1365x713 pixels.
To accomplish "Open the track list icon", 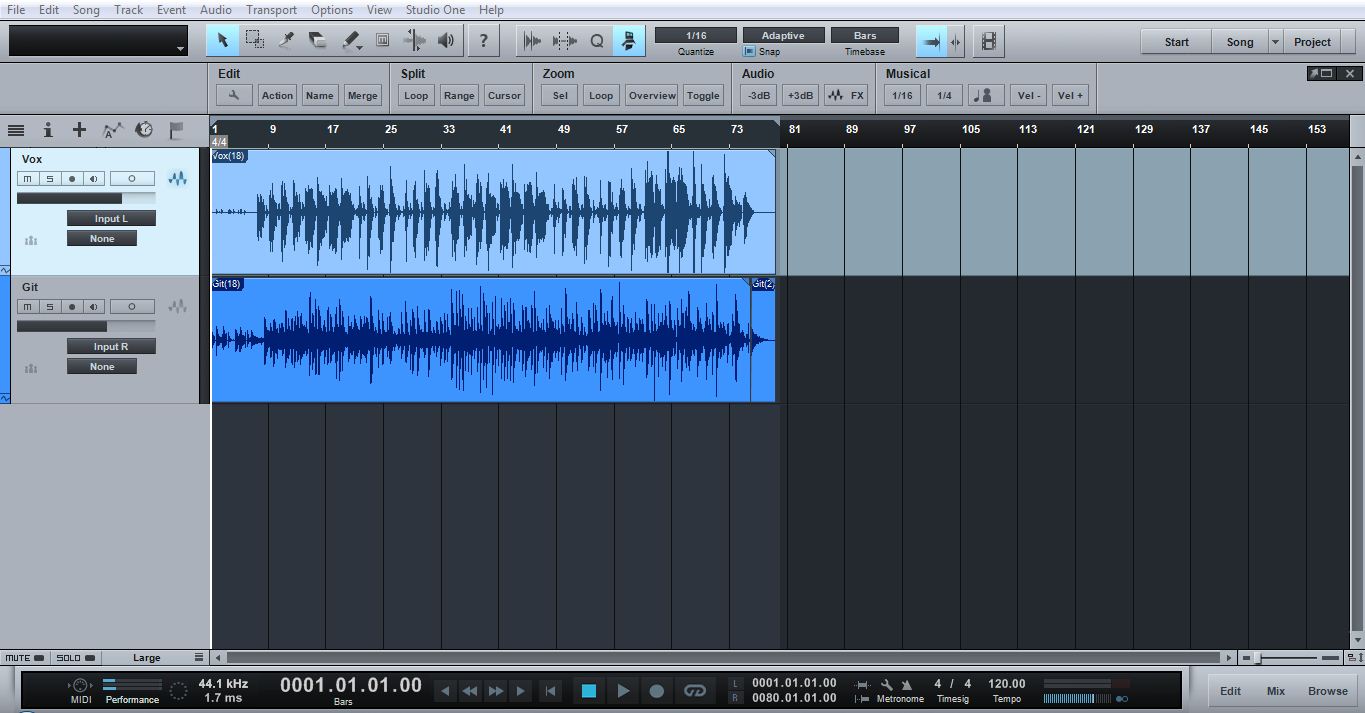I will (16, 130).
